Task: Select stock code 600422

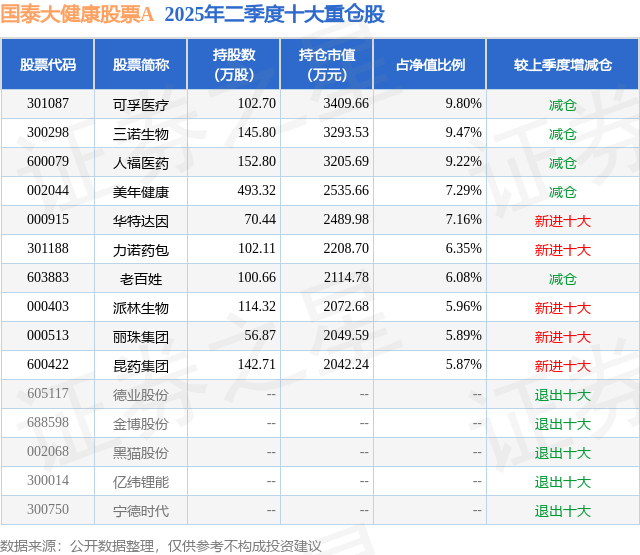Action: [48, 364]
